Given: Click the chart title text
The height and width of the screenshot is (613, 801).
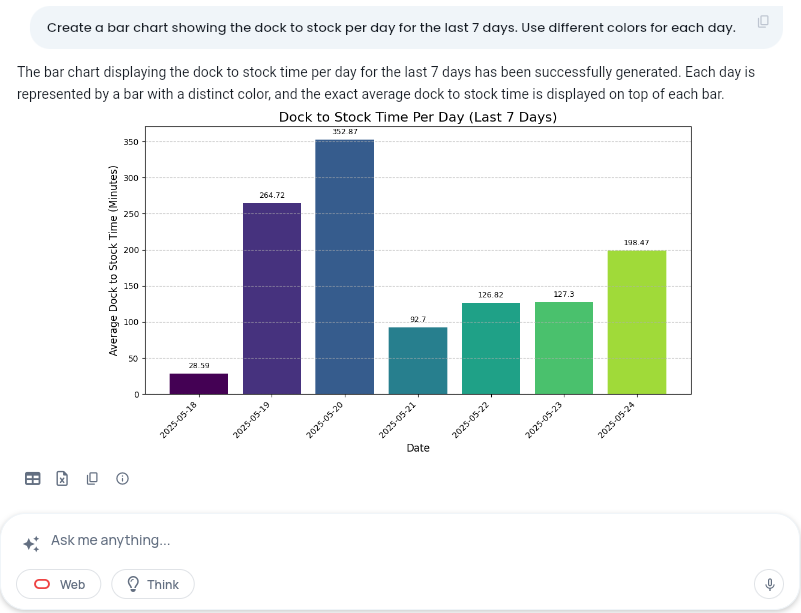Looking at the screenshot, I should click(x=417, y=117).
